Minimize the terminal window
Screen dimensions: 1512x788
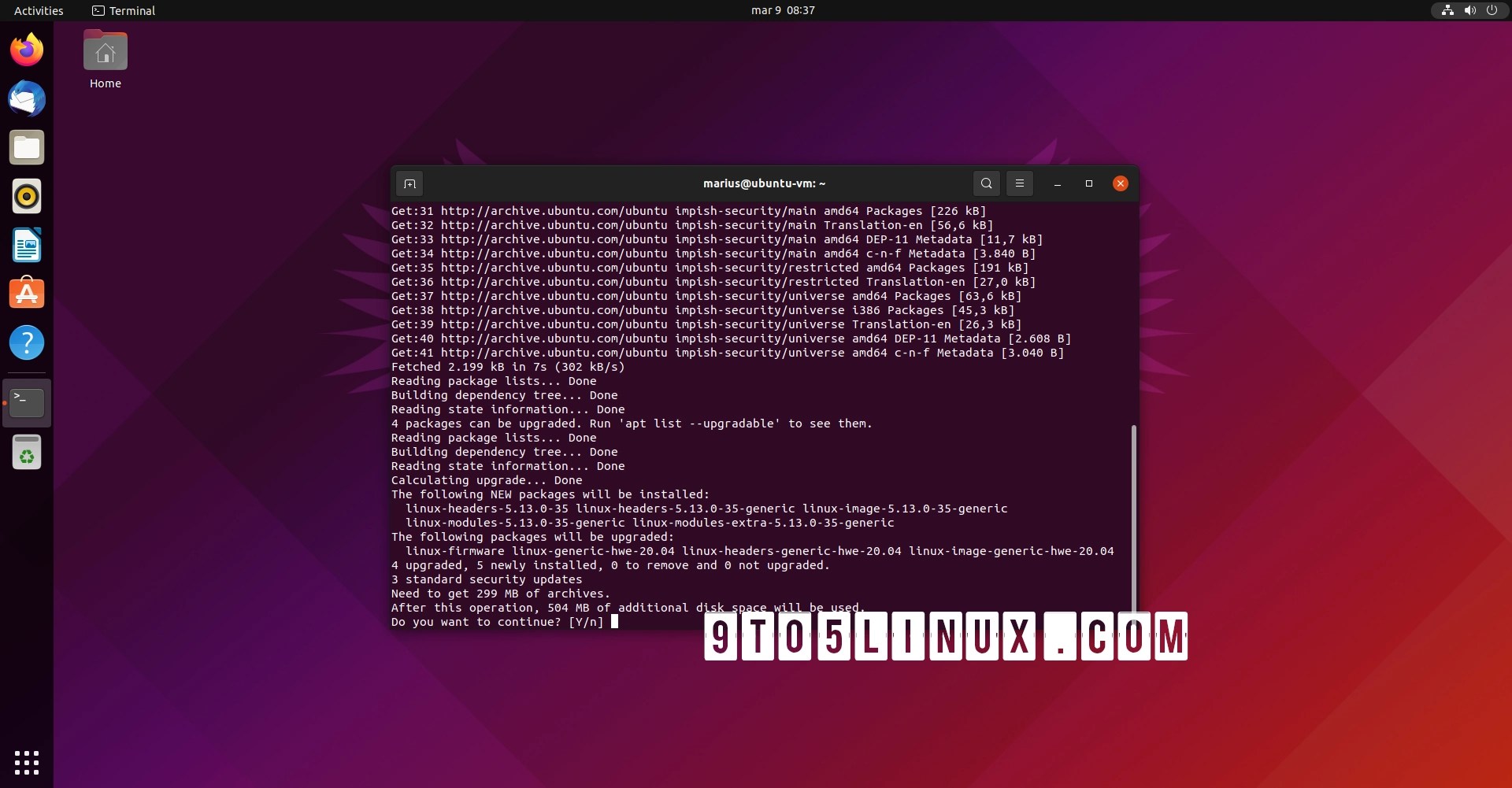click(x=1058, y=183)
